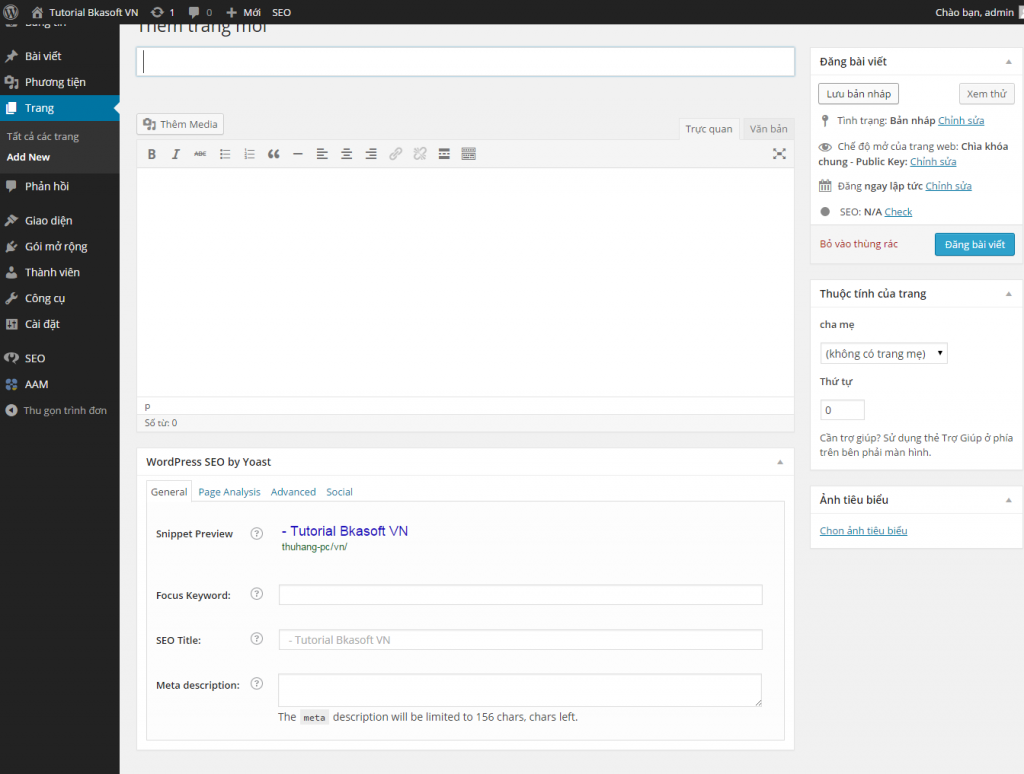Screen dimensions: 1024x774
Task: Click the WordPress logo in admin bar
Action: tap(11, 12)
